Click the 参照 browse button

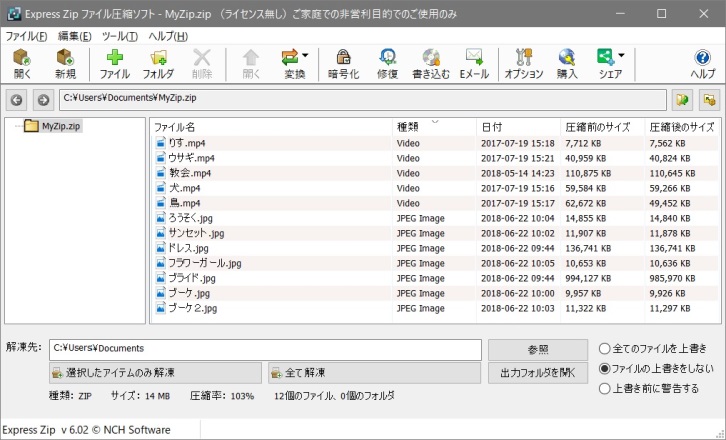[x=538, y=350]
